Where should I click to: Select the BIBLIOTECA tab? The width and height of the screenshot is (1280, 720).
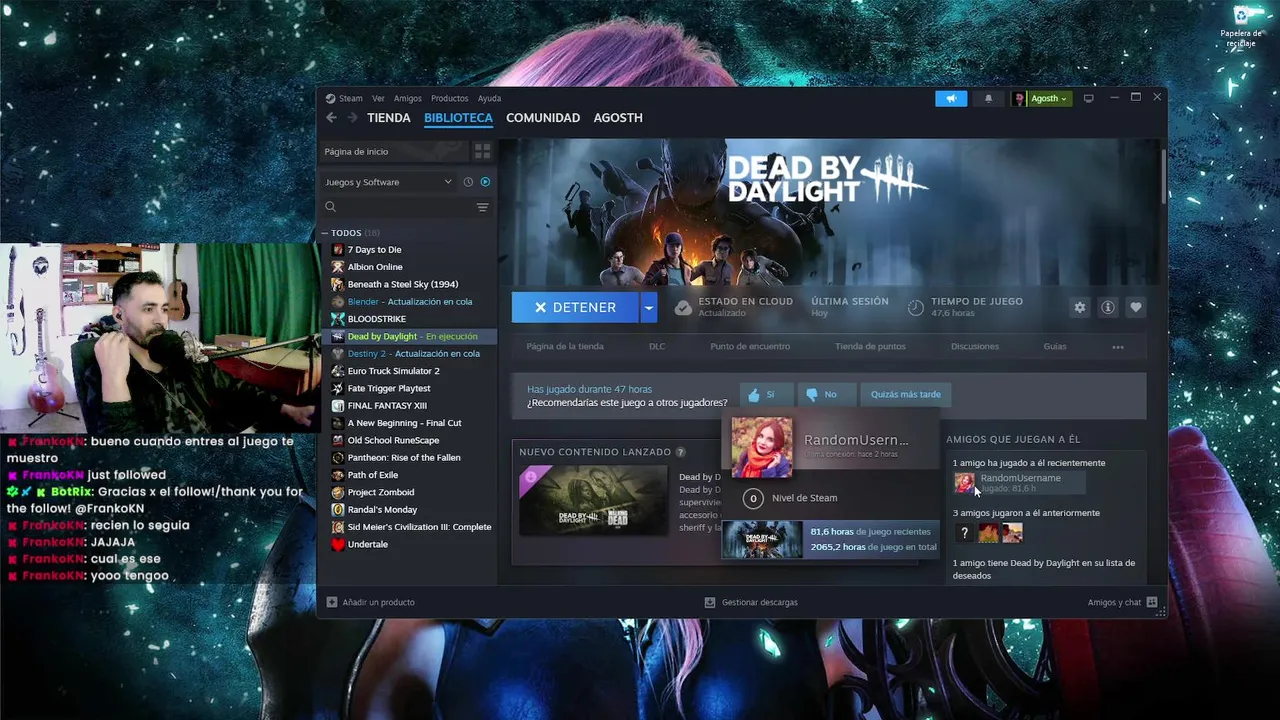coord(458,118)
